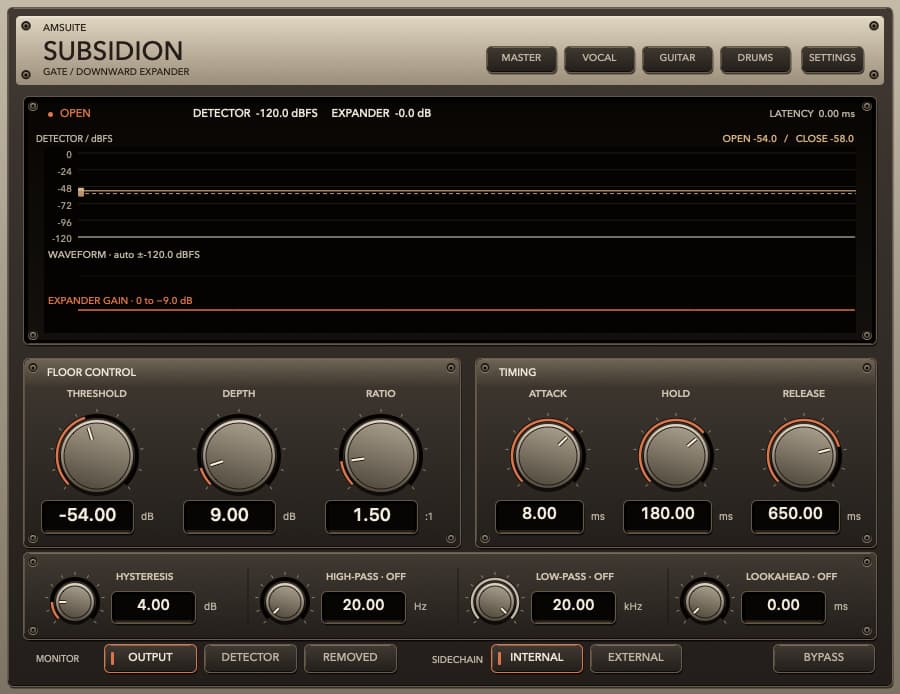Image resolution: width=900 pixels, height=694 pixels.
Task: Load the VOCAL preset
Action: pyautogui.click(x=599, y=59)
